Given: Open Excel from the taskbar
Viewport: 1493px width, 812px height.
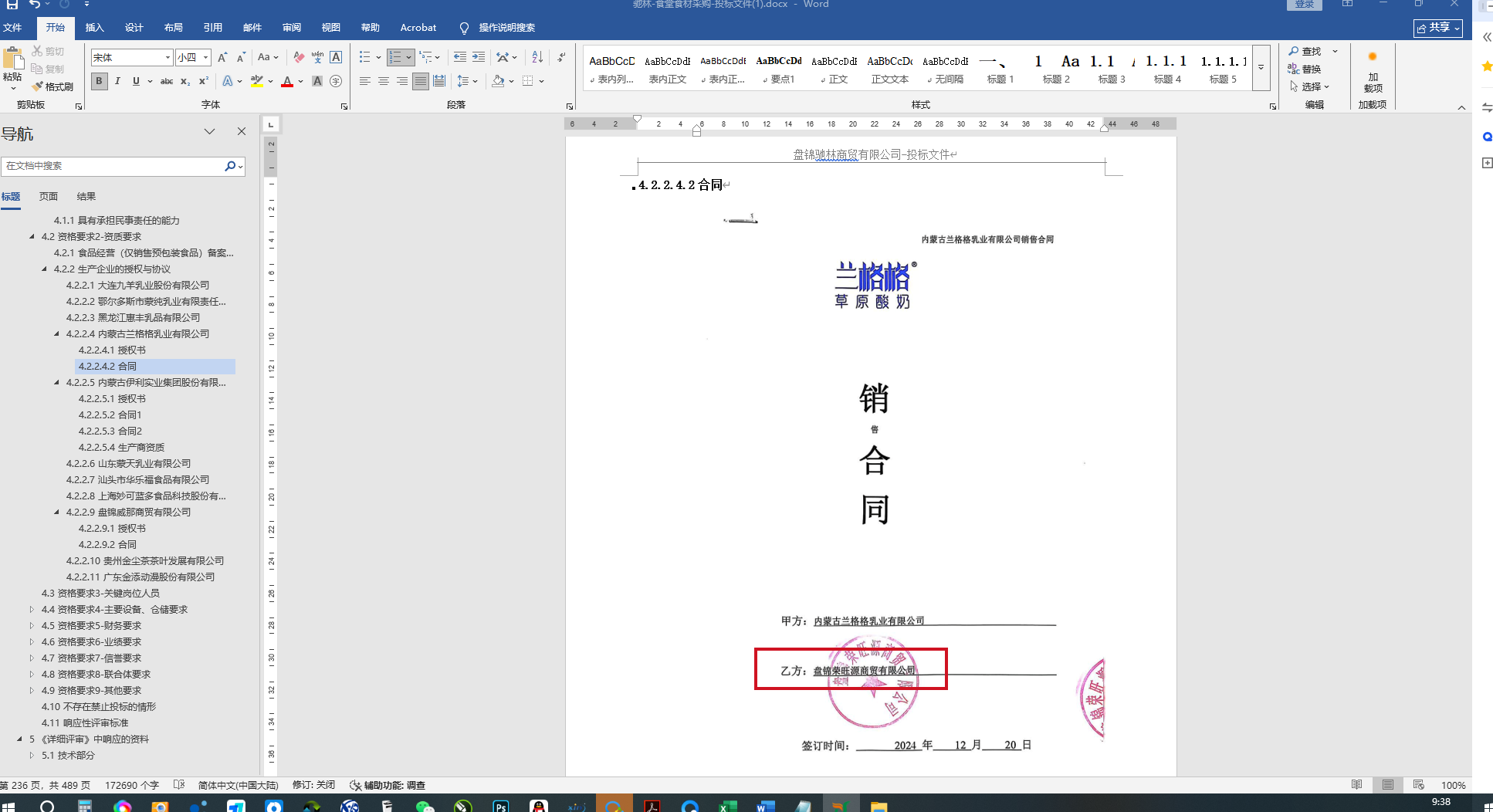Looking at the screenshot, I should (x=727, y=806).
